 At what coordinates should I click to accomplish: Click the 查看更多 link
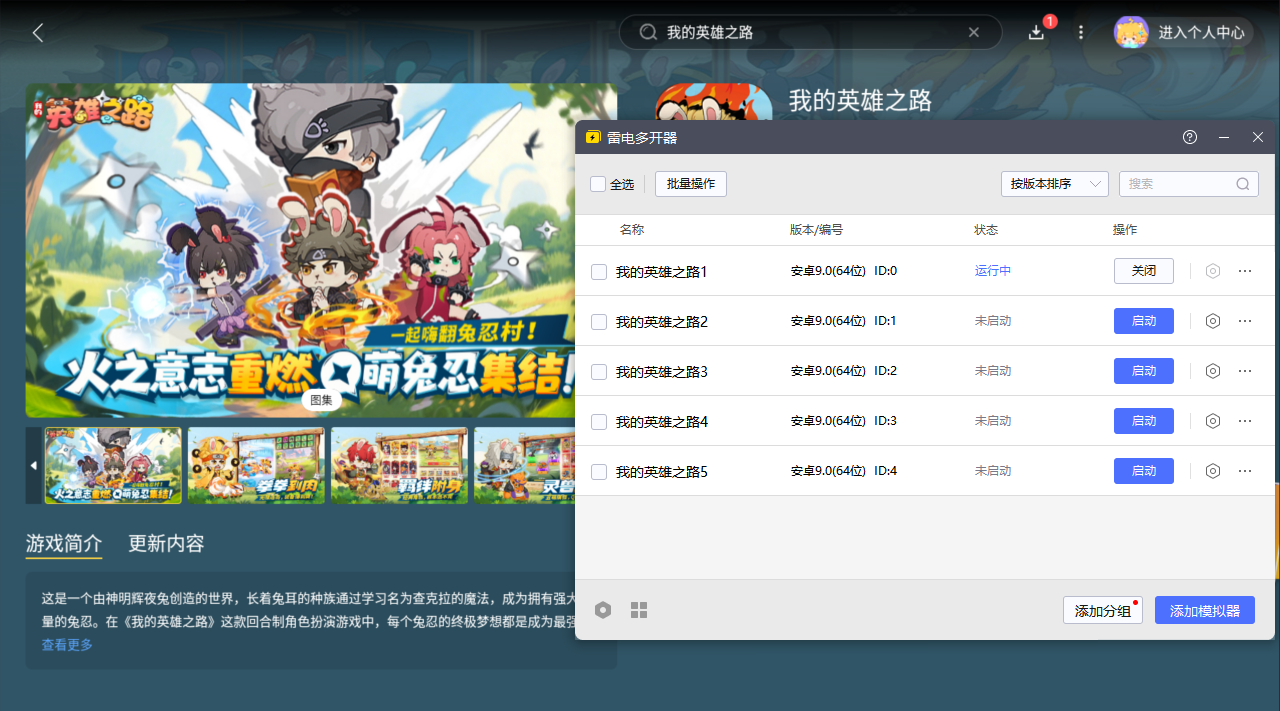point(67,645)
